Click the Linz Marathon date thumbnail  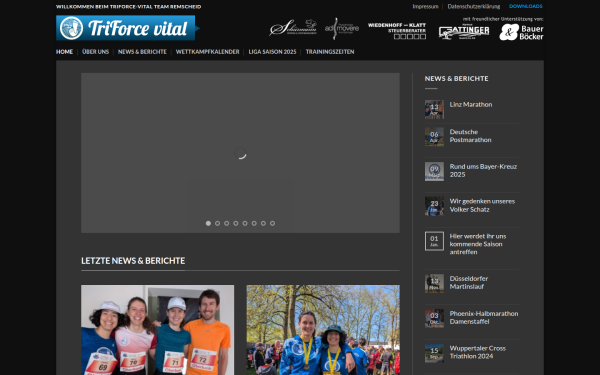(x=434, y=109)
